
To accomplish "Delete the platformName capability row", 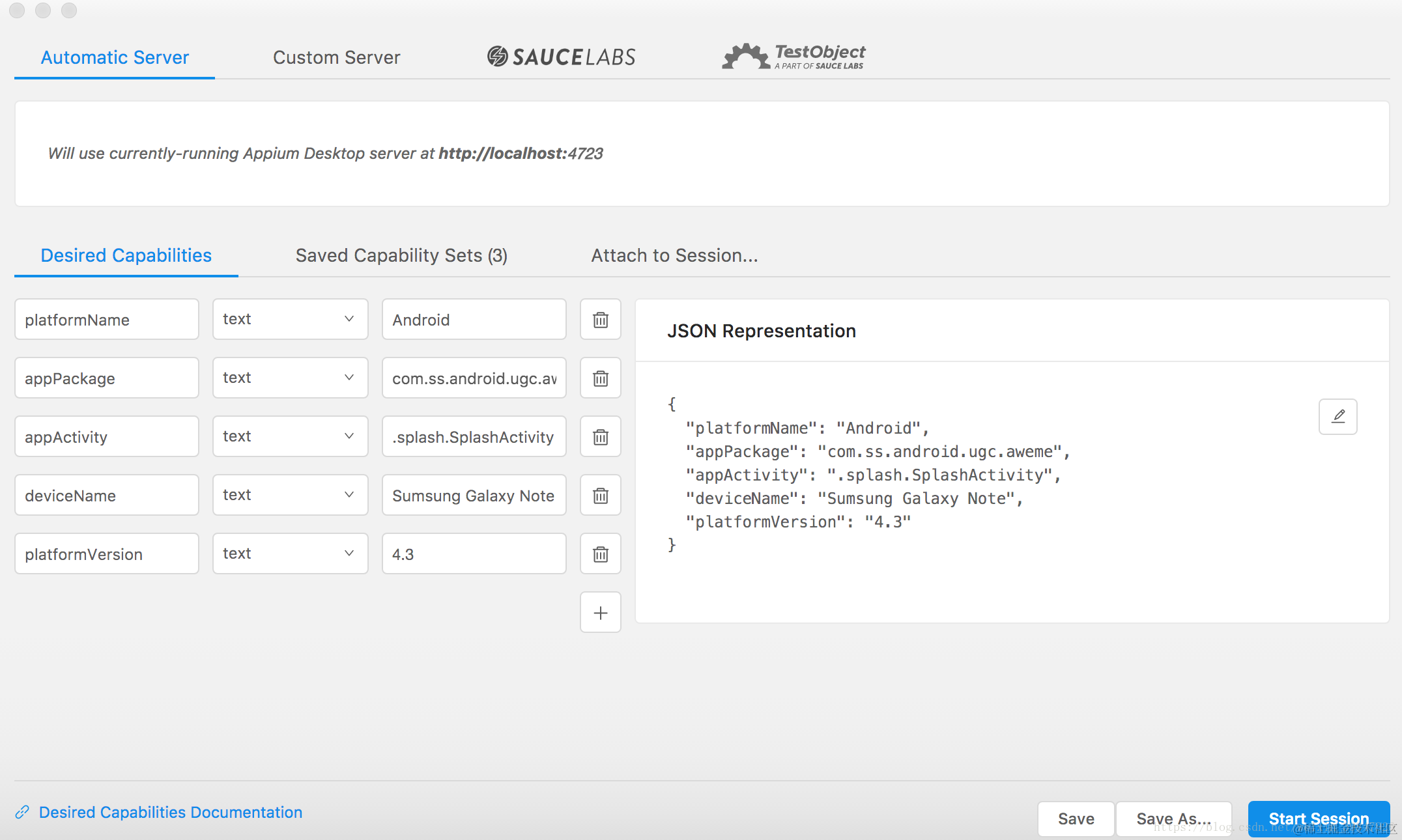I will coord(600,320).
